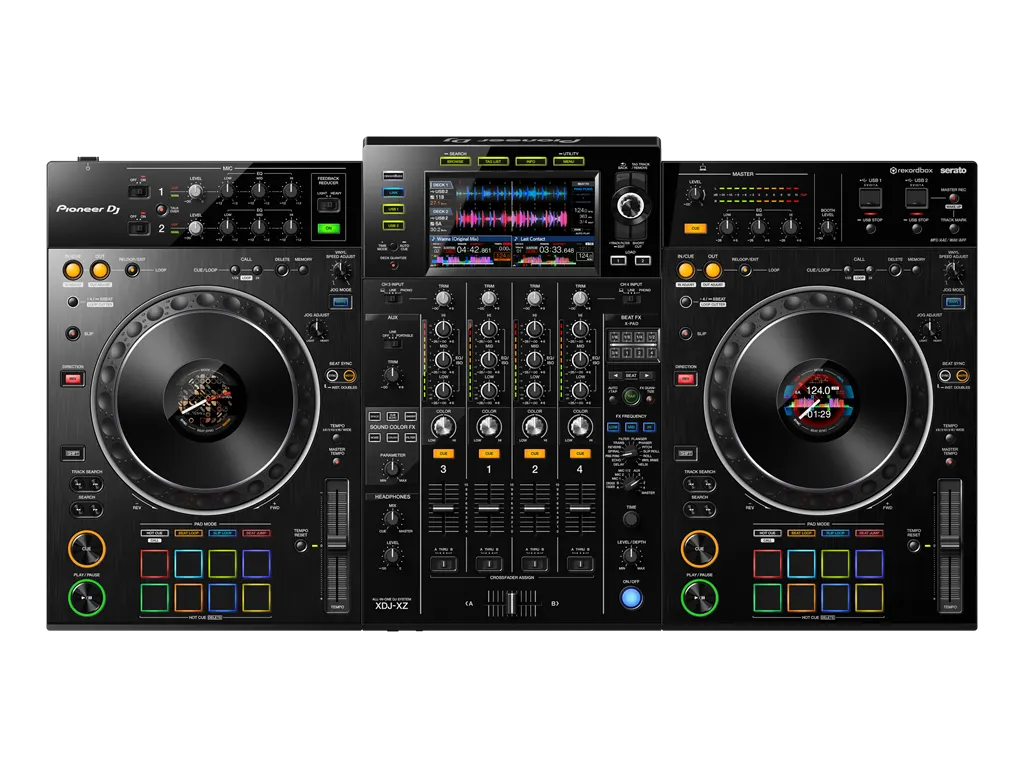Toggle headphone CUE on channel 1
This screenshot has width=1024, height=768.
pos(489,453)
